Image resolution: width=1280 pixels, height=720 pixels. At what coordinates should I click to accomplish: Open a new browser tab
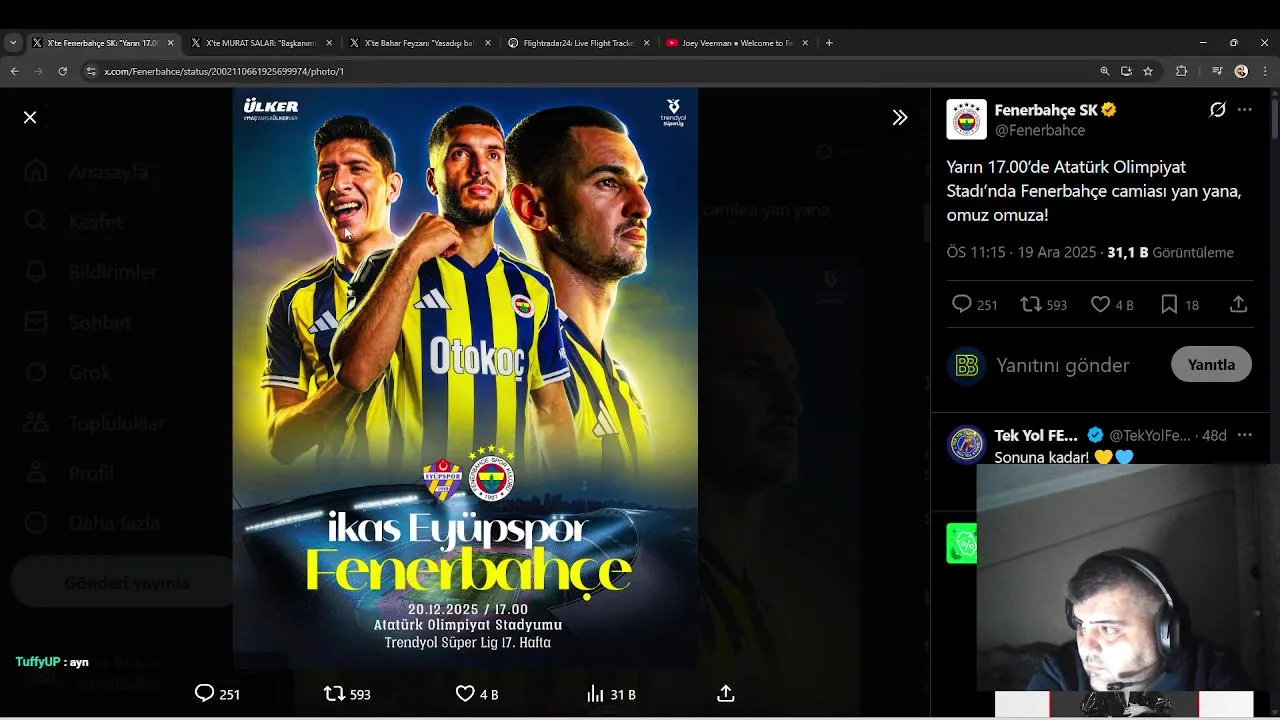[x=829, y=43]
